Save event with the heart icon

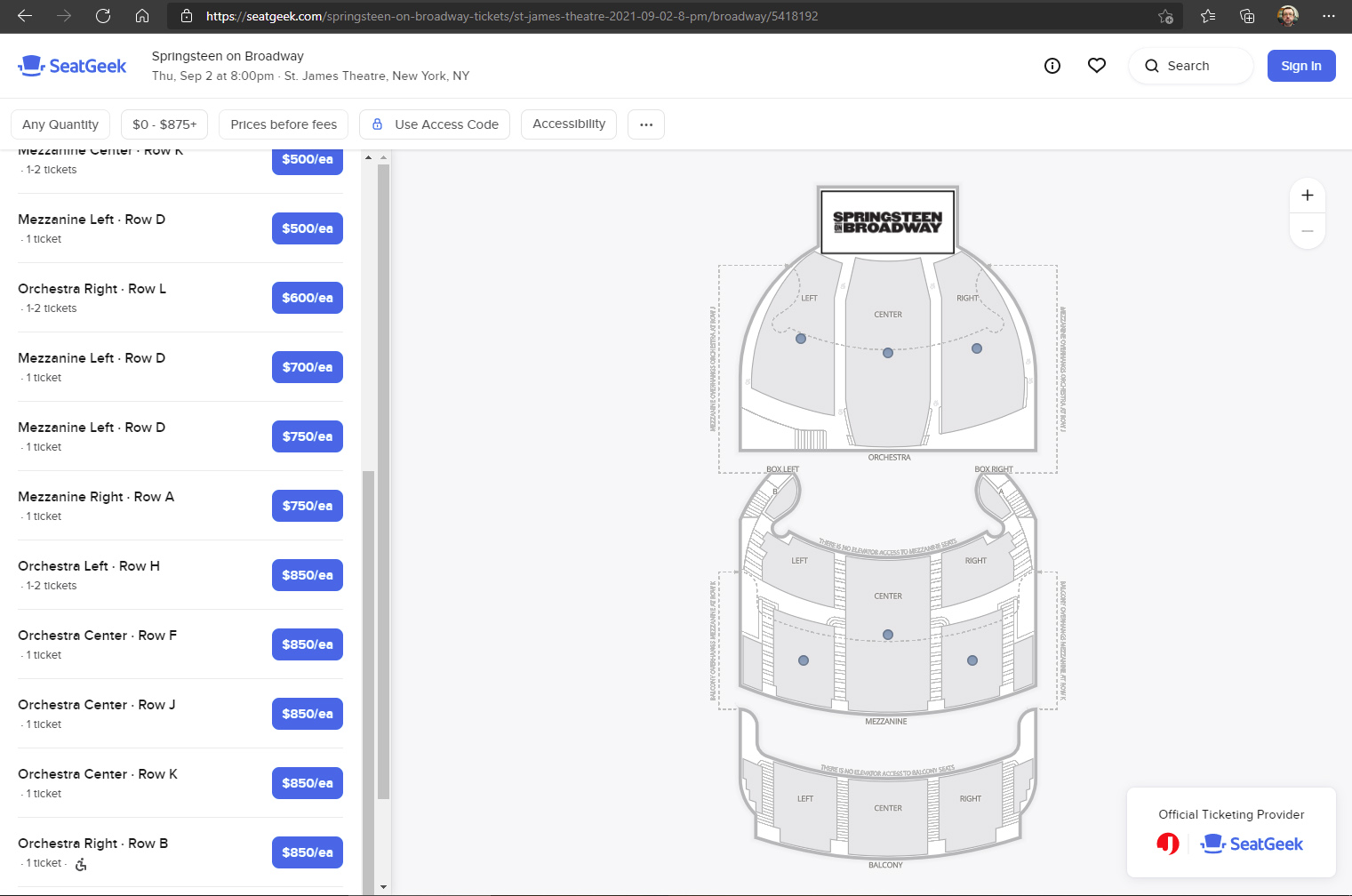(1097, 66)
